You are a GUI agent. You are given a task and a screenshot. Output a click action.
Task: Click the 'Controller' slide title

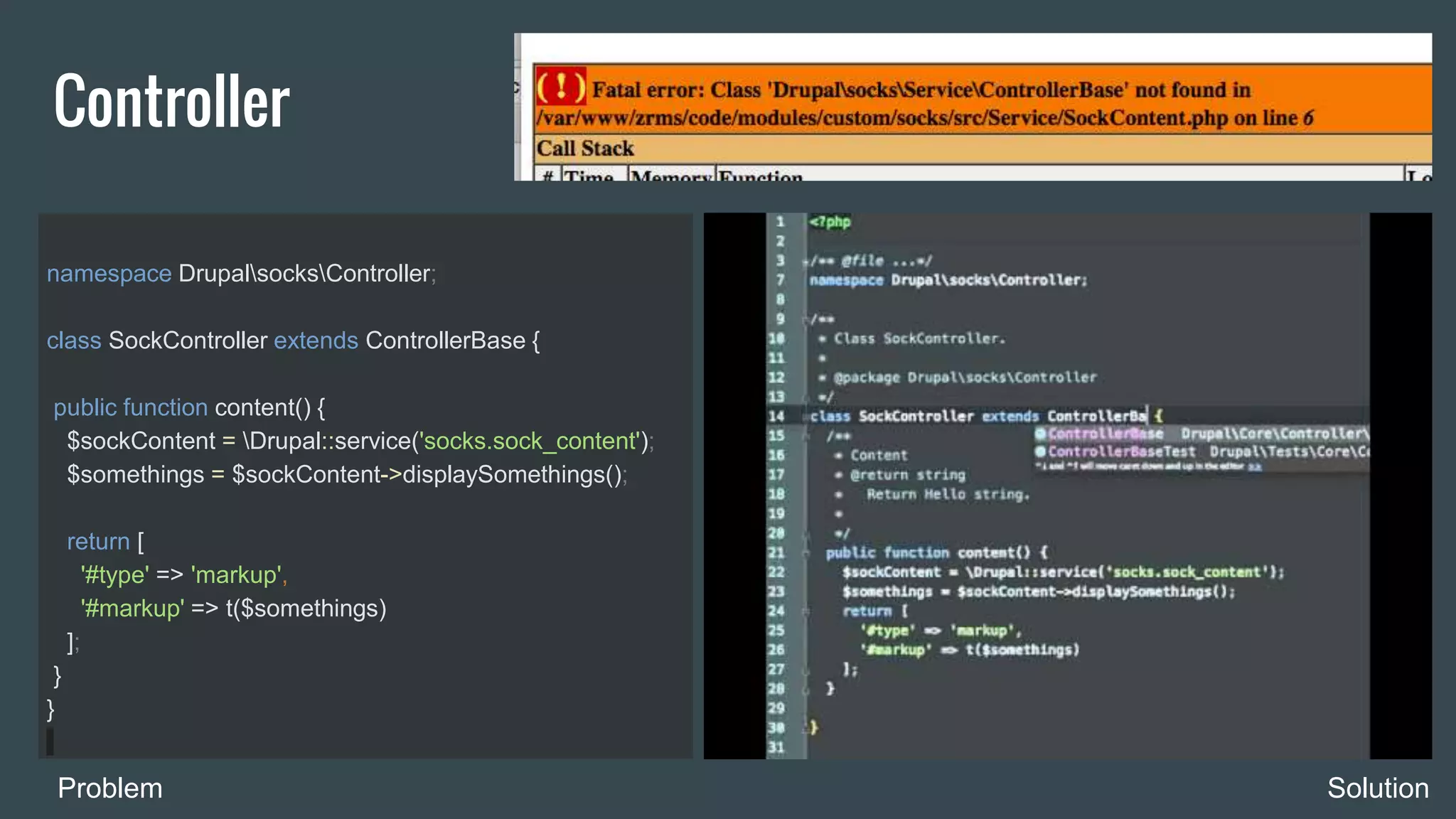[172, 101]
